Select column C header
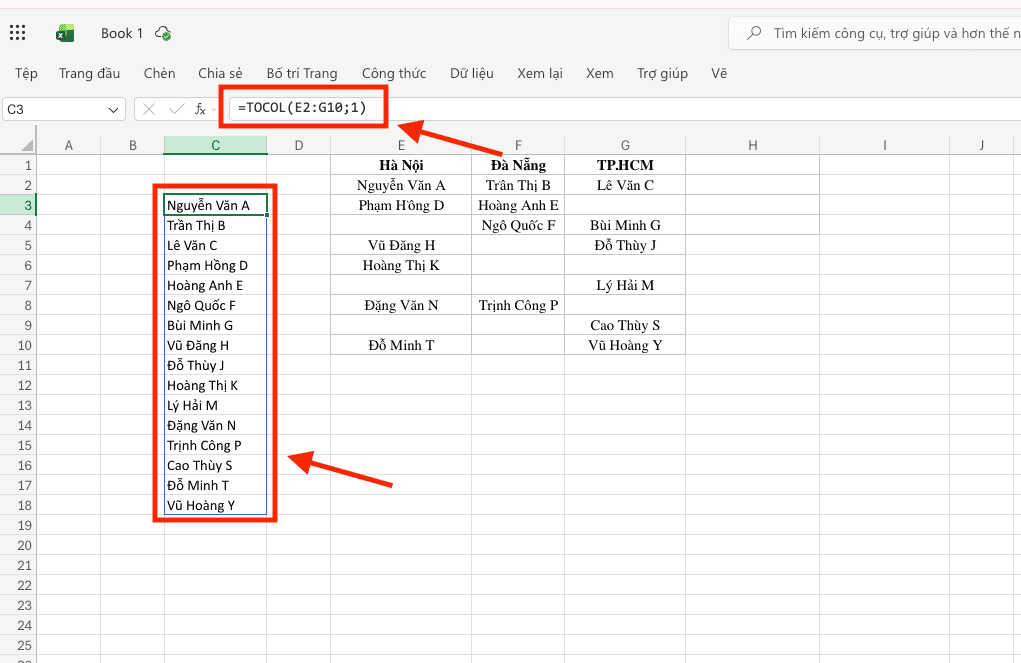 pyautogui.click(x=216, y=145)
